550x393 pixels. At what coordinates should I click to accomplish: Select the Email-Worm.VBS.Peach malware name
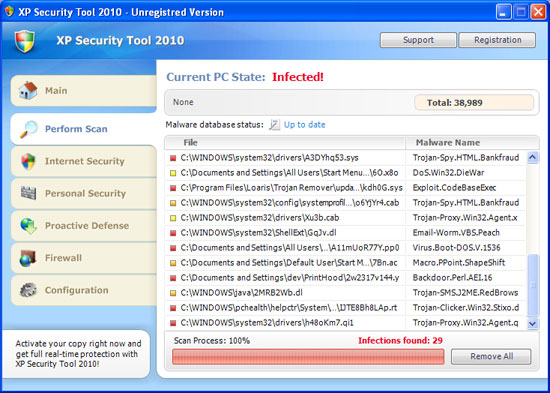click(x=456, y=233)
